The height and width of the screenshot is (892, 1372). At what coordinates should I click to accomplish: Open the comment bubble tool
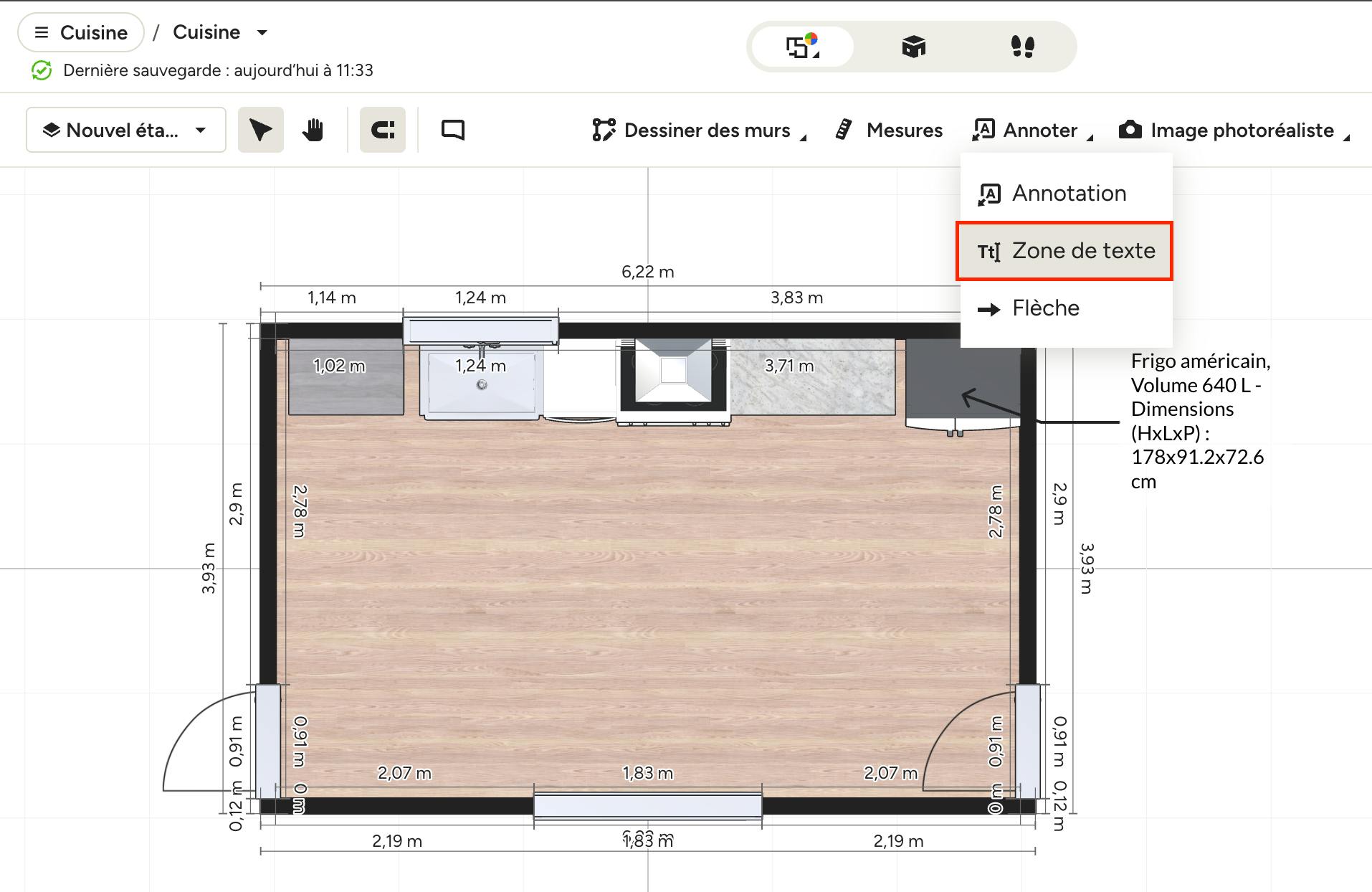click(453, 130)
